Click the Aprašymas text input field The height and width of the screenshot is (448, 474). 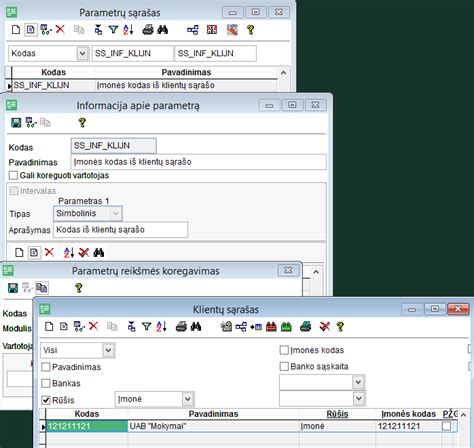(120, 230)
